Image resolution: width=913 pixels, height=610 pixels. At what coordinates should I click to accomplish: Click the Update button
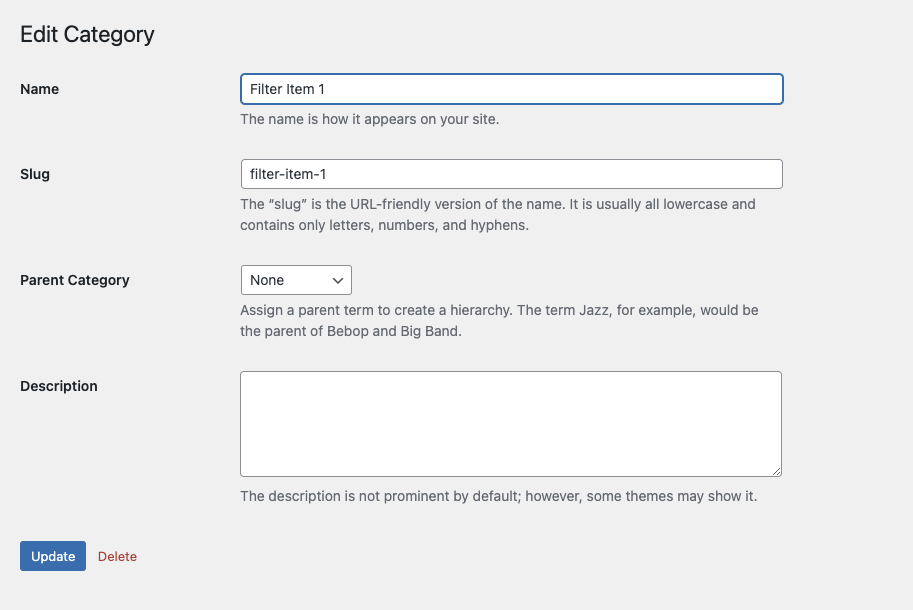pos(53,556)
